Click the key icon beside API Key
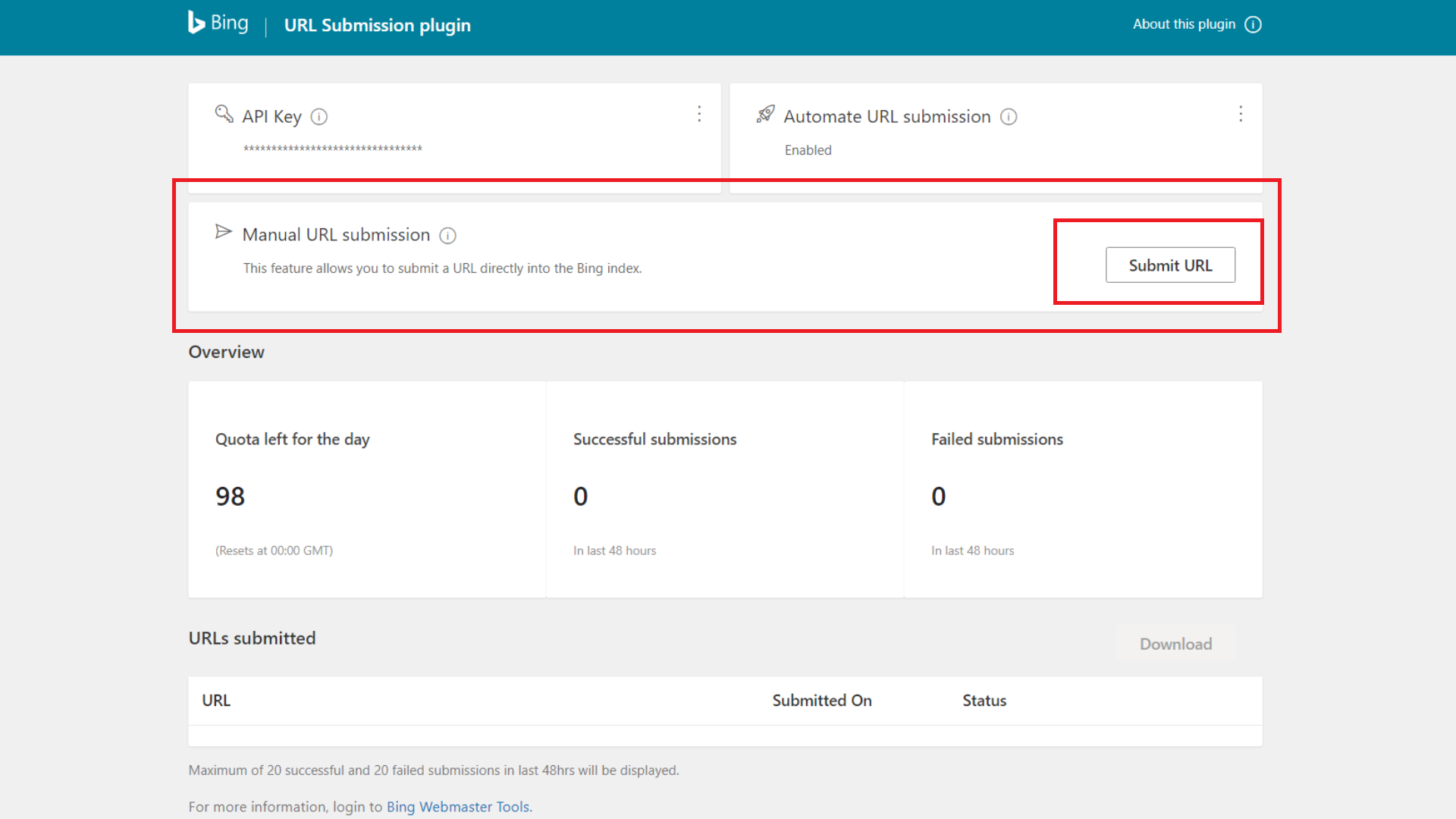The width and height of the screenshot is (1456, 819). (223, 115)
